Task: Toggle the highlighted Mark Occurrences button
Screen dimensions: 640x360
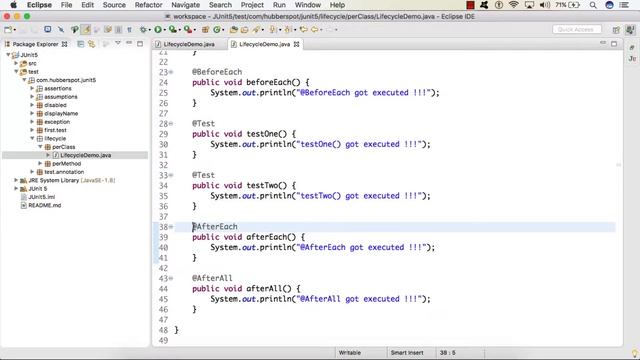Action: pyautogui.click(x=86, y=29)
